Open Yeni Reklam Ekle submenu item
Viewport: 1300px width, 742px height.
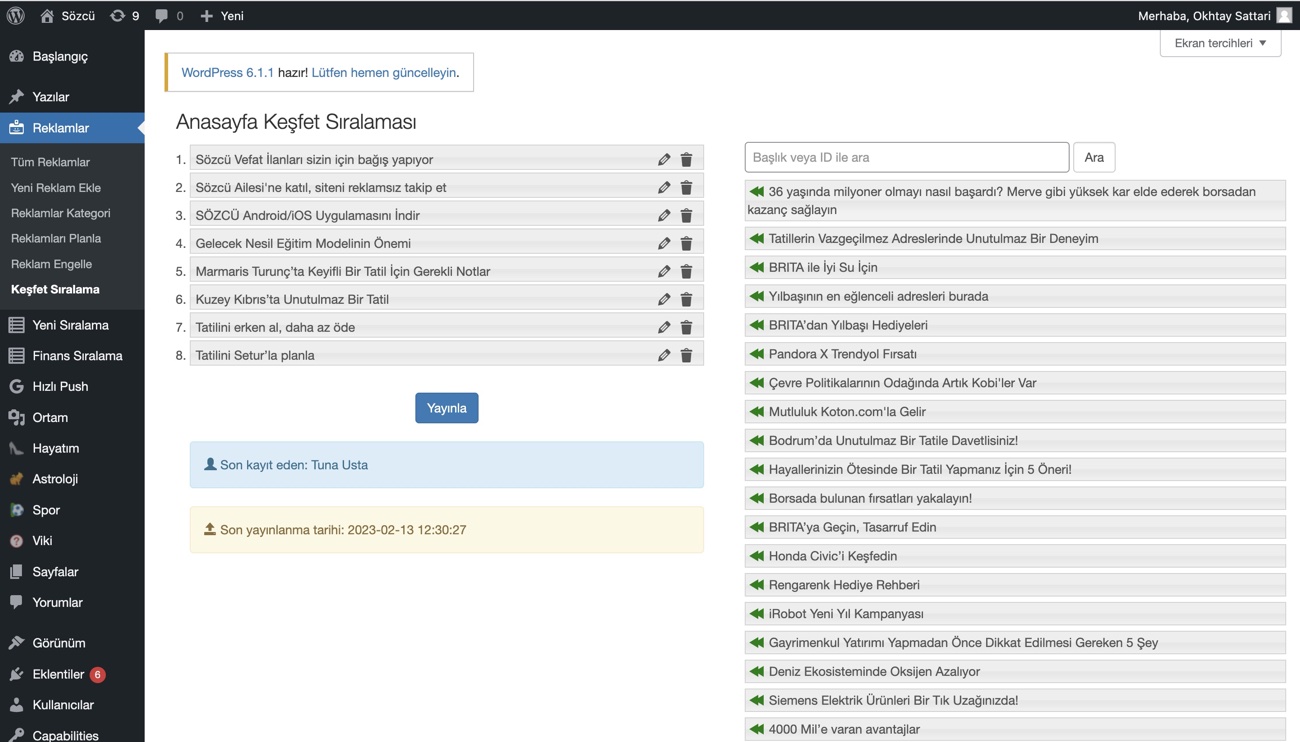(56, 187)
